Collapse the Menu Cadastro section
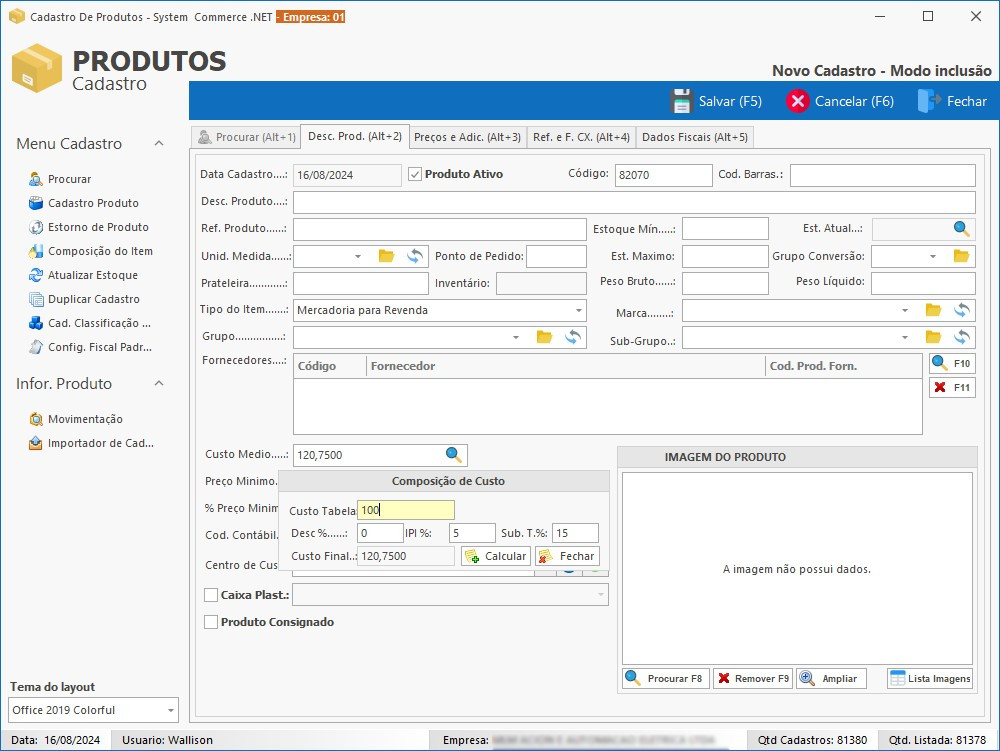The width and height of the screenshot is (1000, 751). tap(159, 144)
